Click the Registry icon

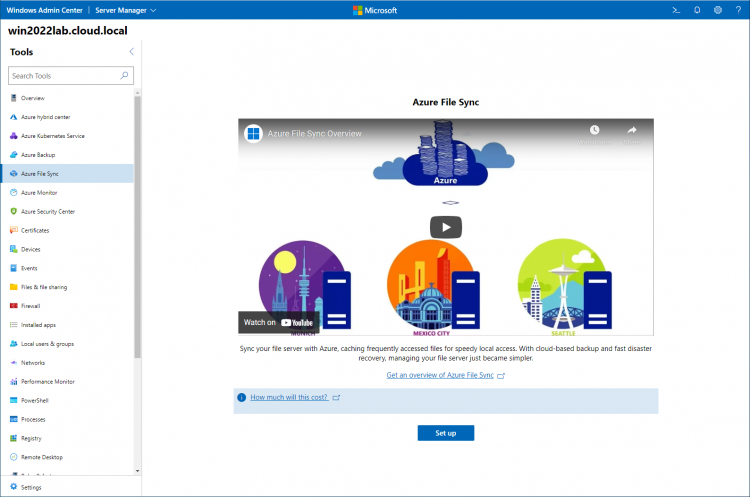click(x=13, y=438)
